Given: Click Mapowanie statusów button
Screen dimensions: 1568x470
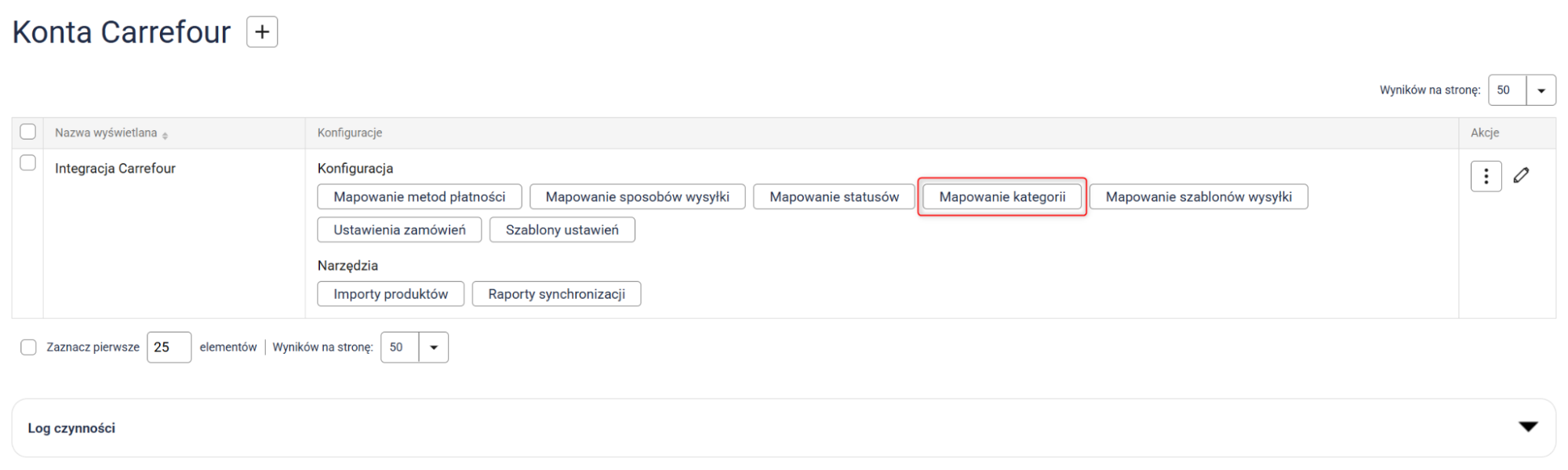Looking at the screenshot, I should [834, 197].
